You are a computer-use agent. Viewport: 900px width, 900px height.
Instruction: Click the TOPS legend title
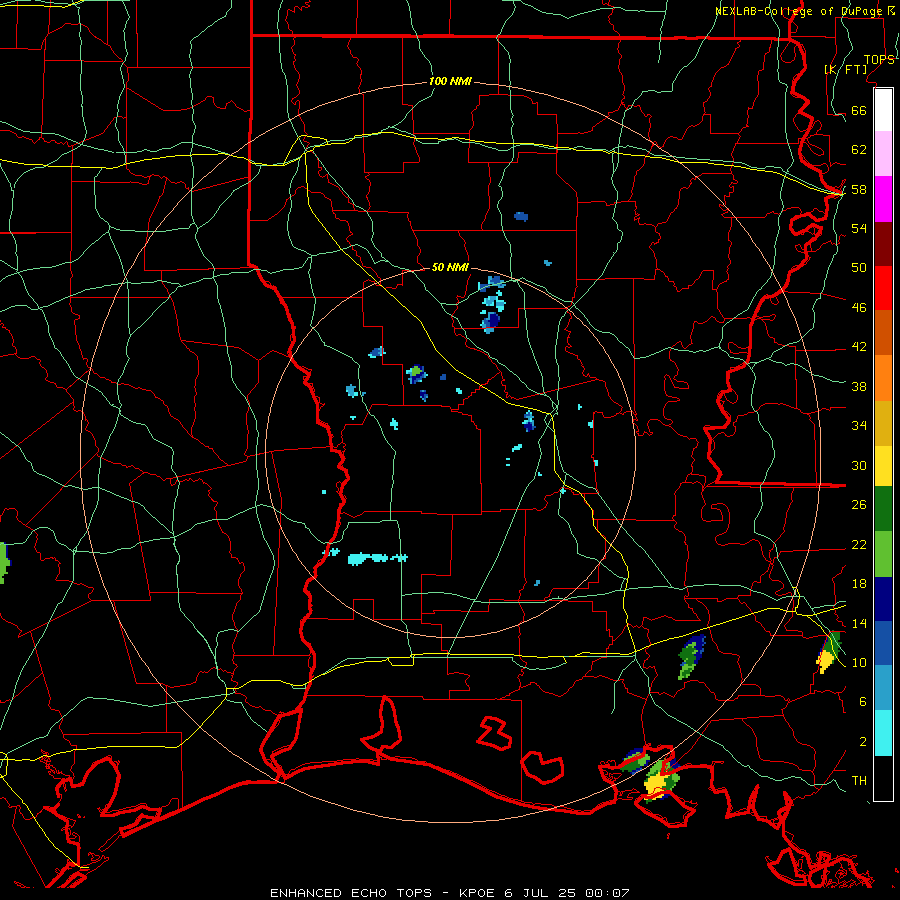(879, 59)
